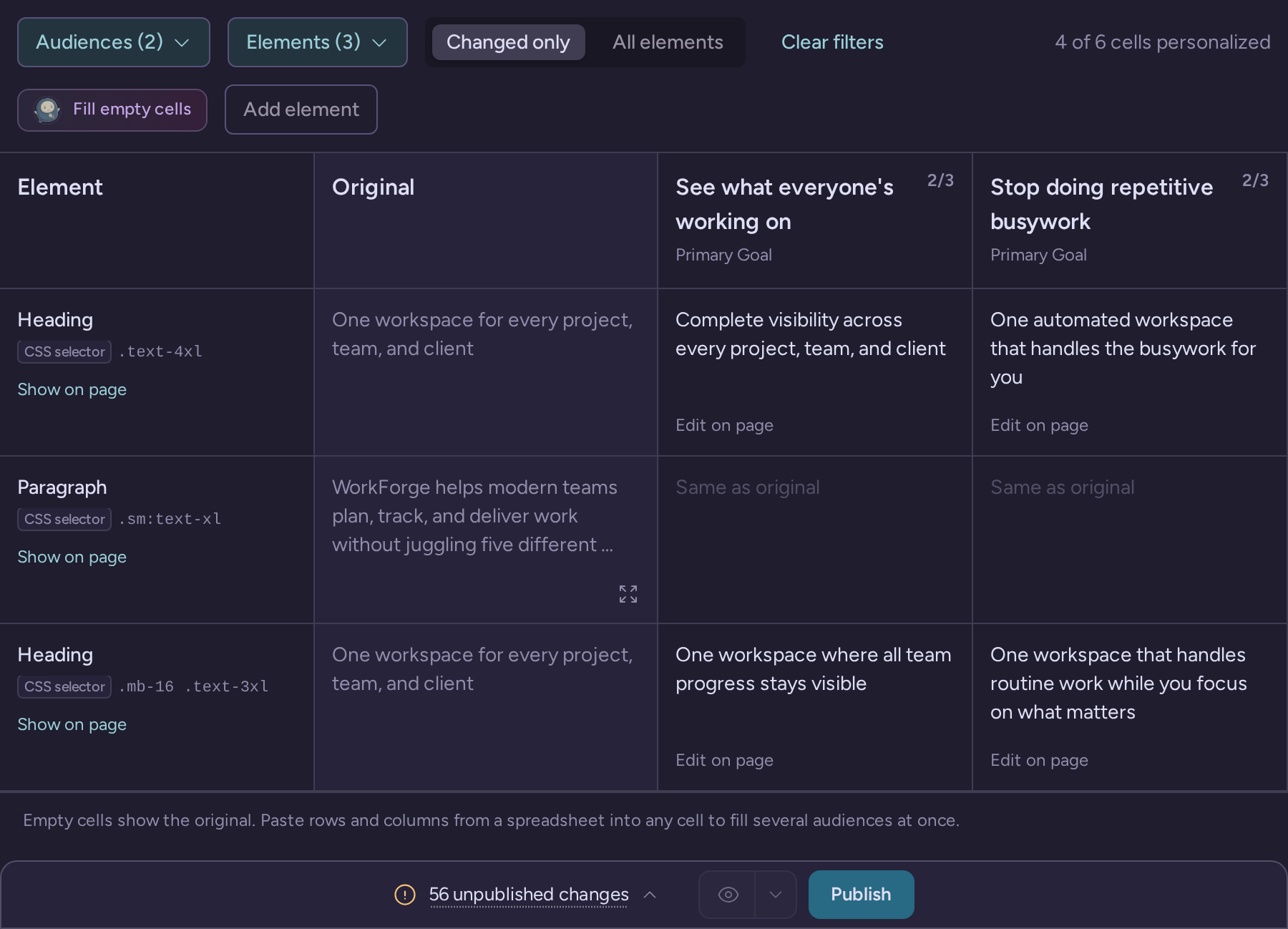Show the Paragraph element on page
Screen dimensions: 1288x929
point(72,557)
